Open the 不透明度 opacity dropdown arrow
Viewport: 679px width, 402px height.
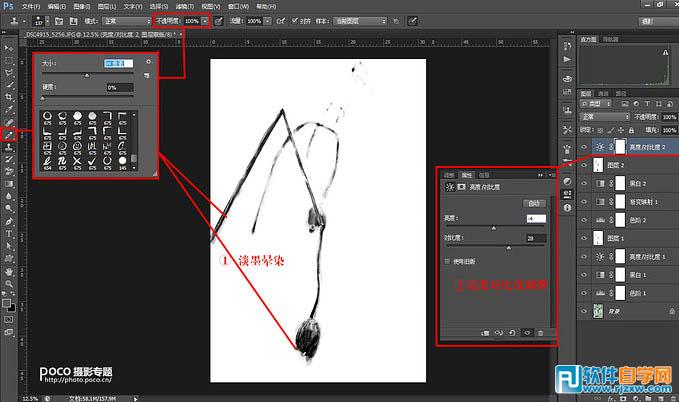point(204,21)
